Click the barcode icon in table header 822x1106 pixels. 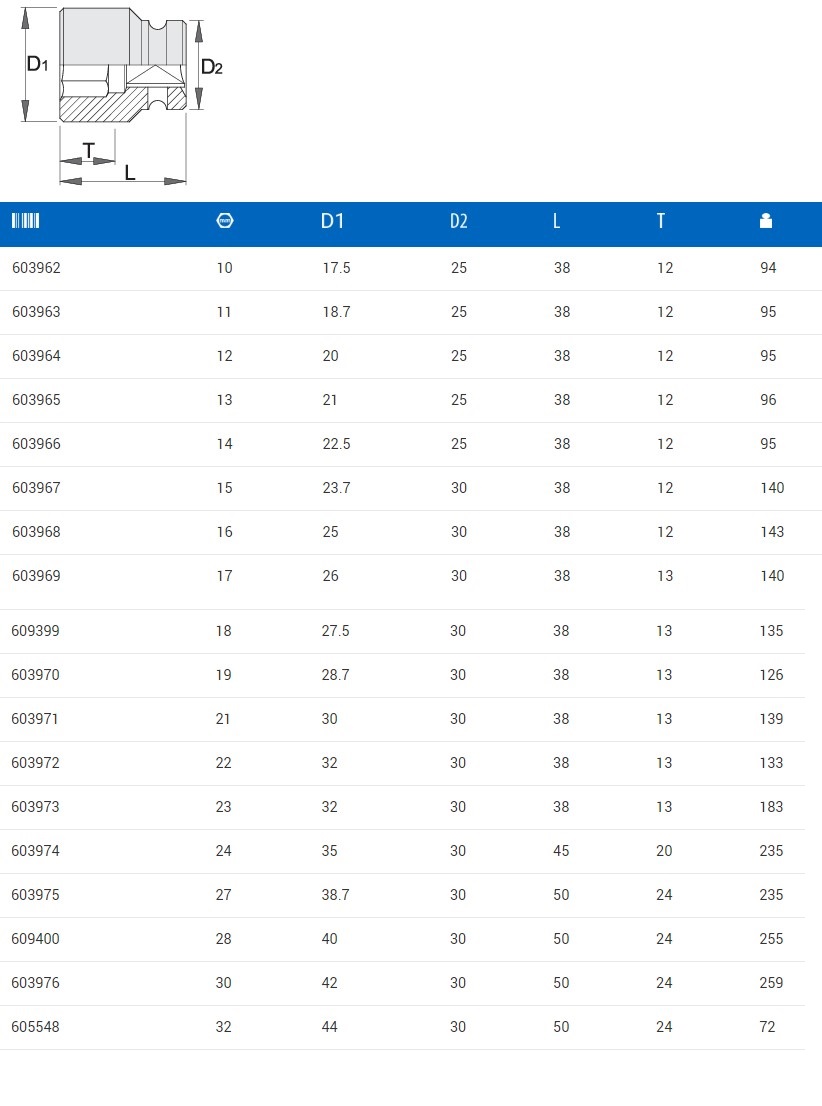pyautogui.click(x=25, y=221)
